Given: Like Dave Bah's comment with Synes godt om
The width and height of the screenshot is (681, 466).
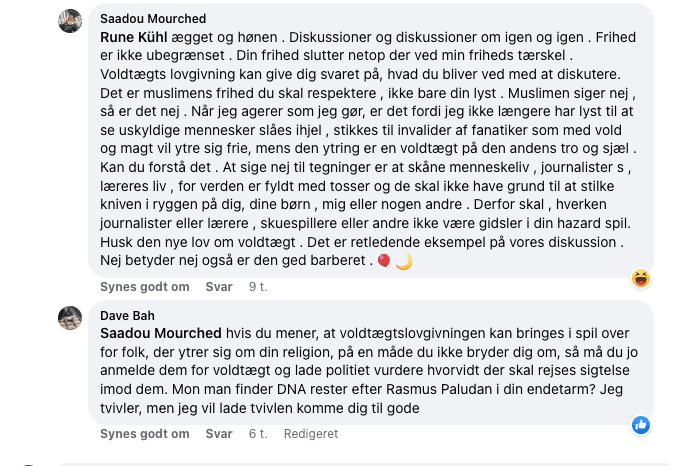Looking at the screenshot, I should [145, 433].
